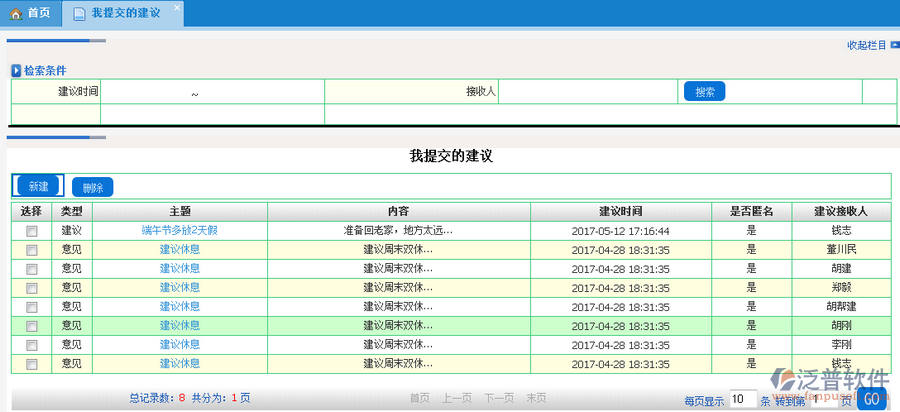Screen dimensions: 900x412
Task: Close the 我提交的建议 tab
Action: click(x=177, y=8)
